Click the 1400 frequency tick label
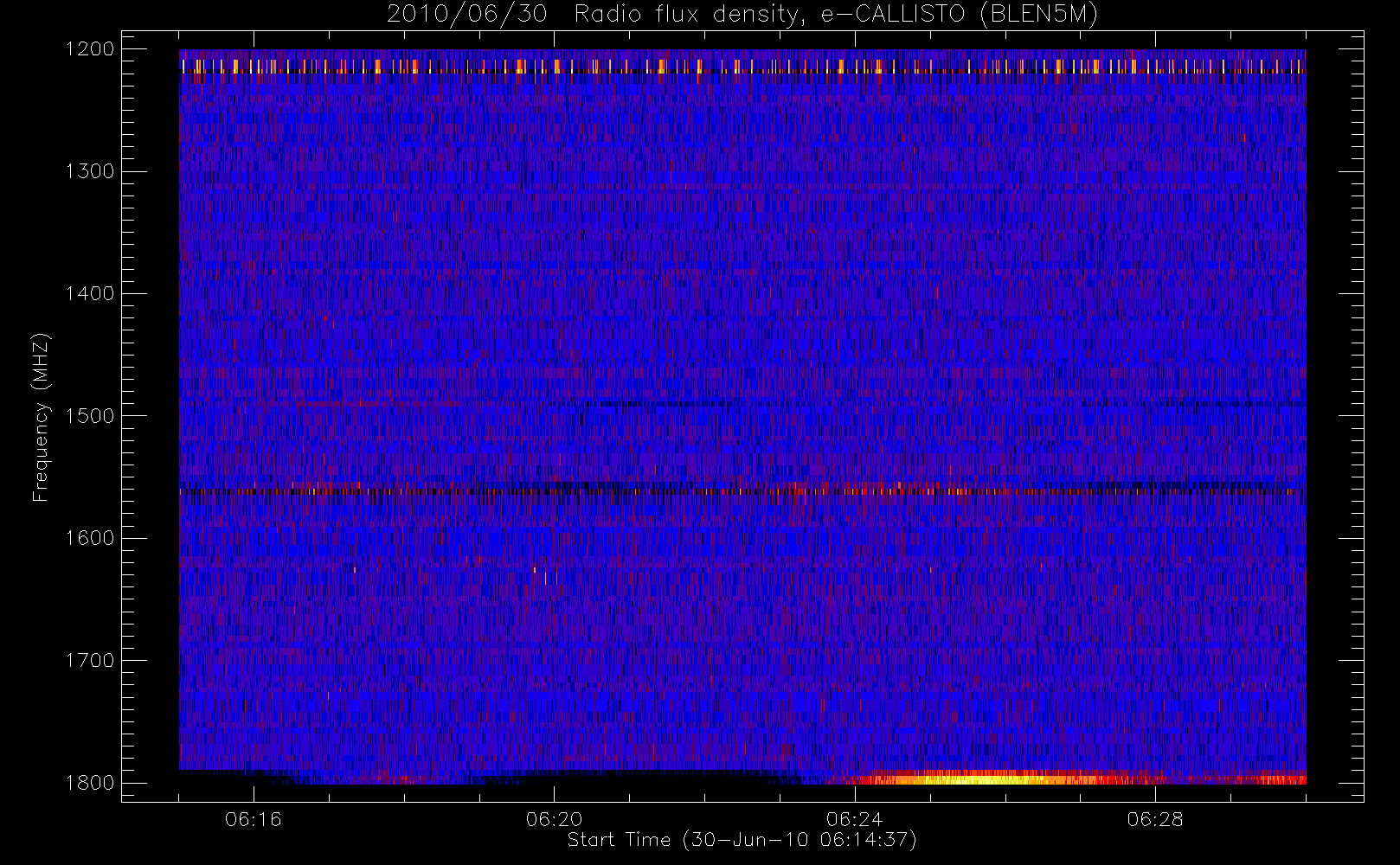Image resolution: width=1400 pixels, height=865 pixels. pos(90,293)
